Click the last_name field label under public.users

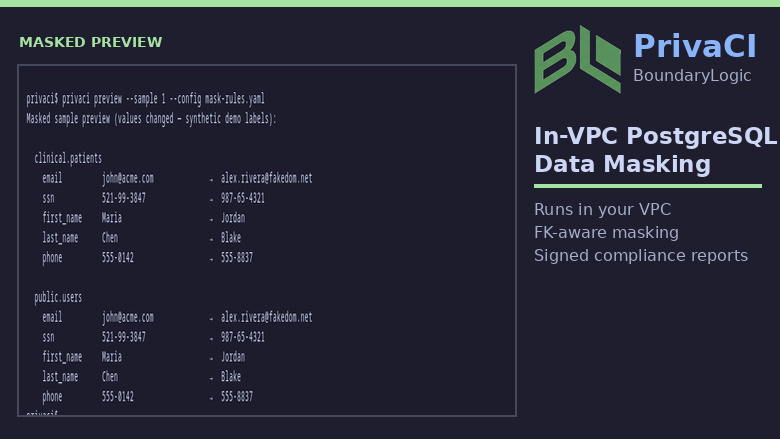pyautogui.click(x=60, y=377)
